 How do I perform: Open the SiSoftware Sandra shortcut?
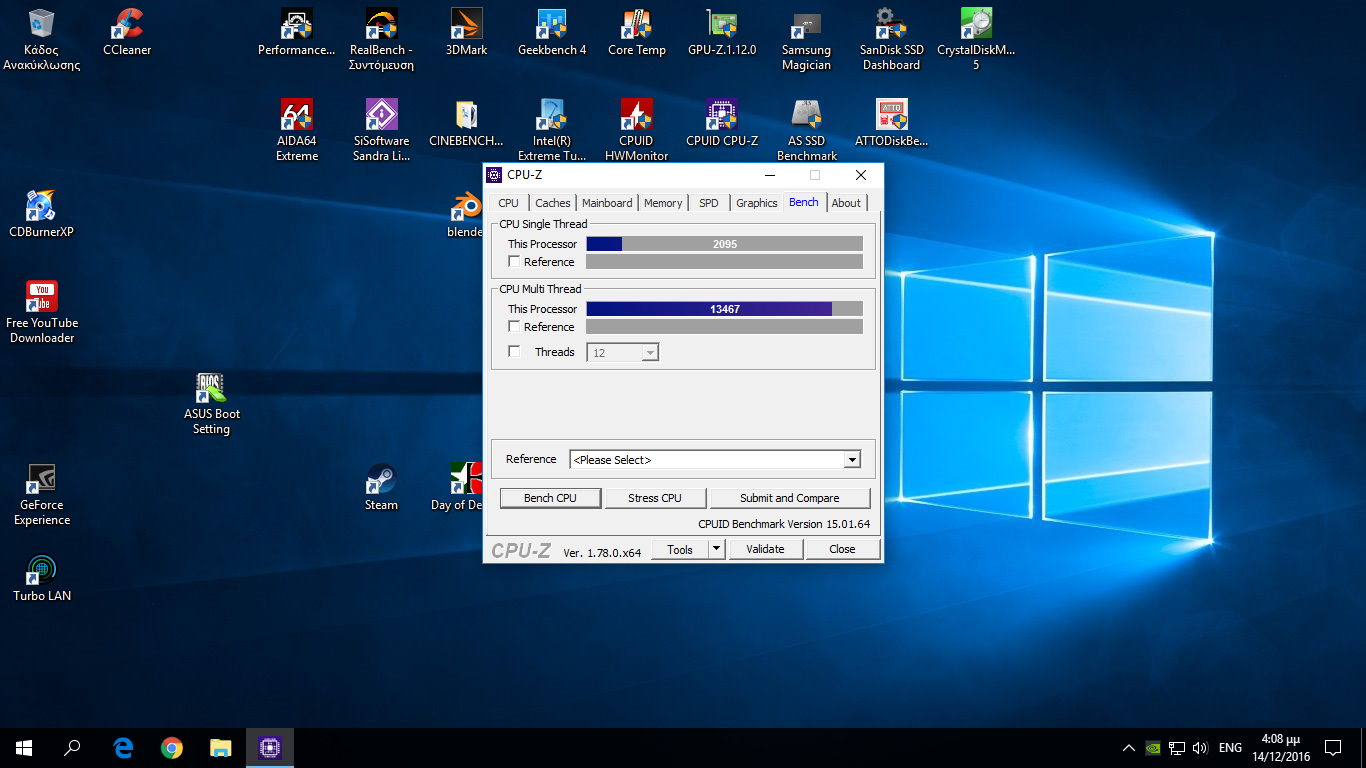coord(381,131)
